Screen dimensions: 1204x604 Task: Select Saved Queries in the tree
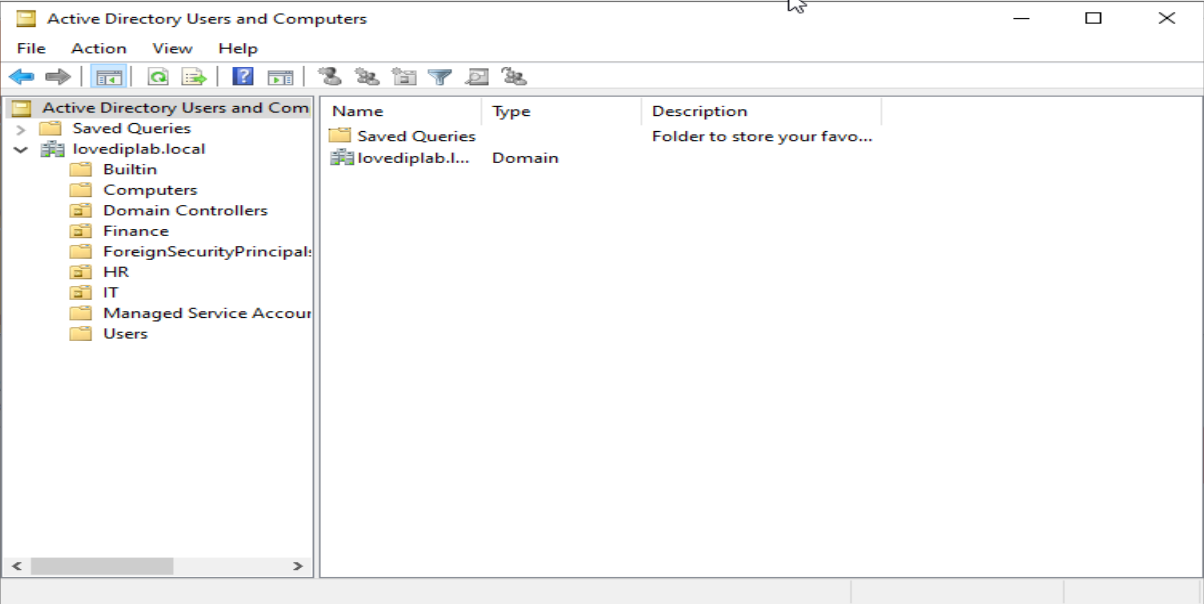point(131,128)
